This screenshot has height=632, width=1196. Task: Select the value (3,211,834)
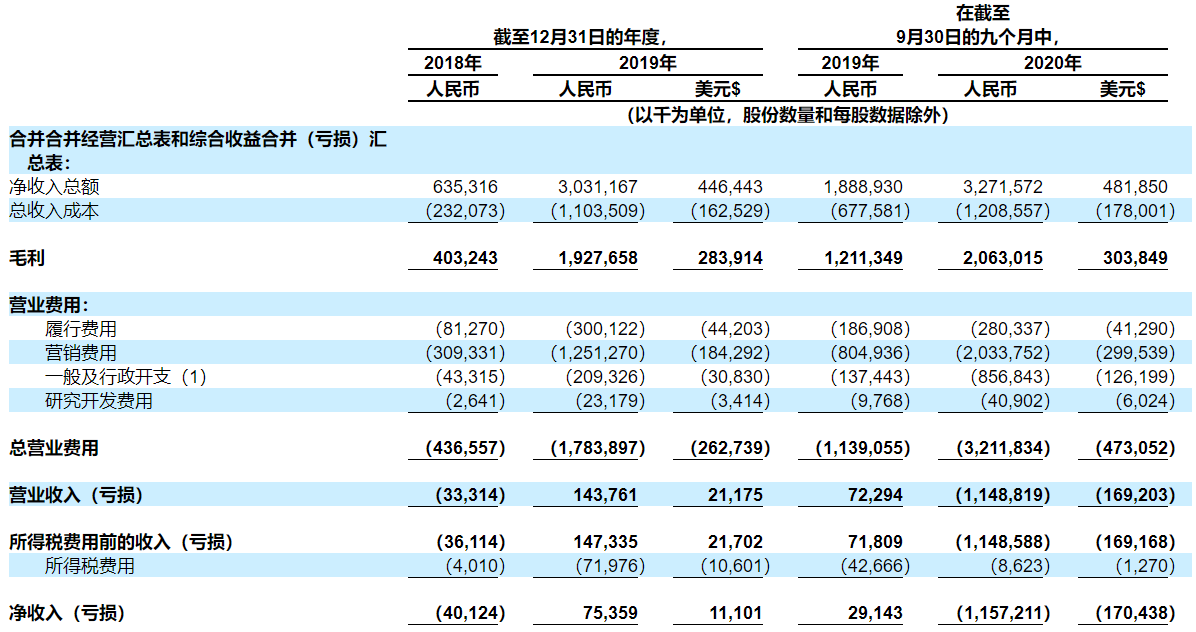point(1003,448)
